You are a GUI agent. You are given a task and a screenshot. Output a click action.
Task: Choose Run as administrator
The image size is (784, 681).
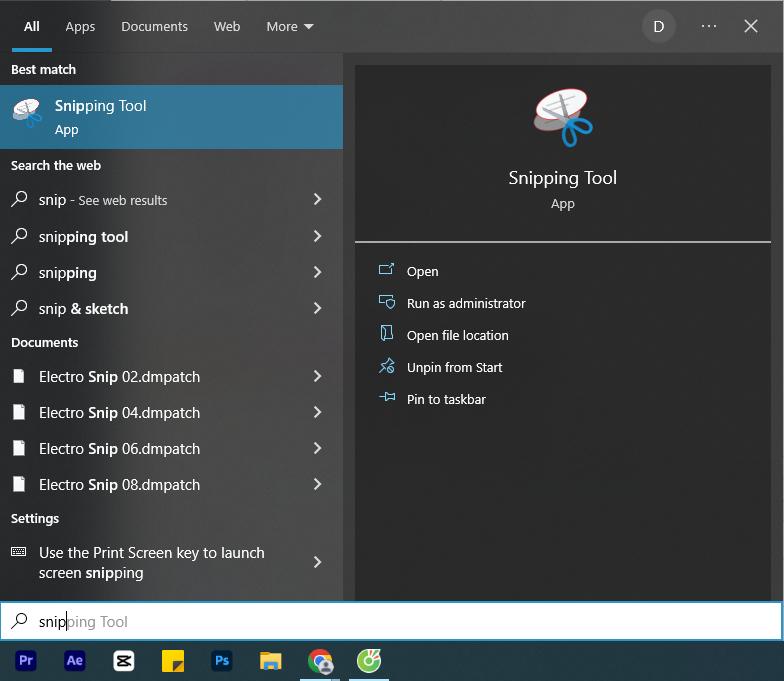click(x=466, y=304)
